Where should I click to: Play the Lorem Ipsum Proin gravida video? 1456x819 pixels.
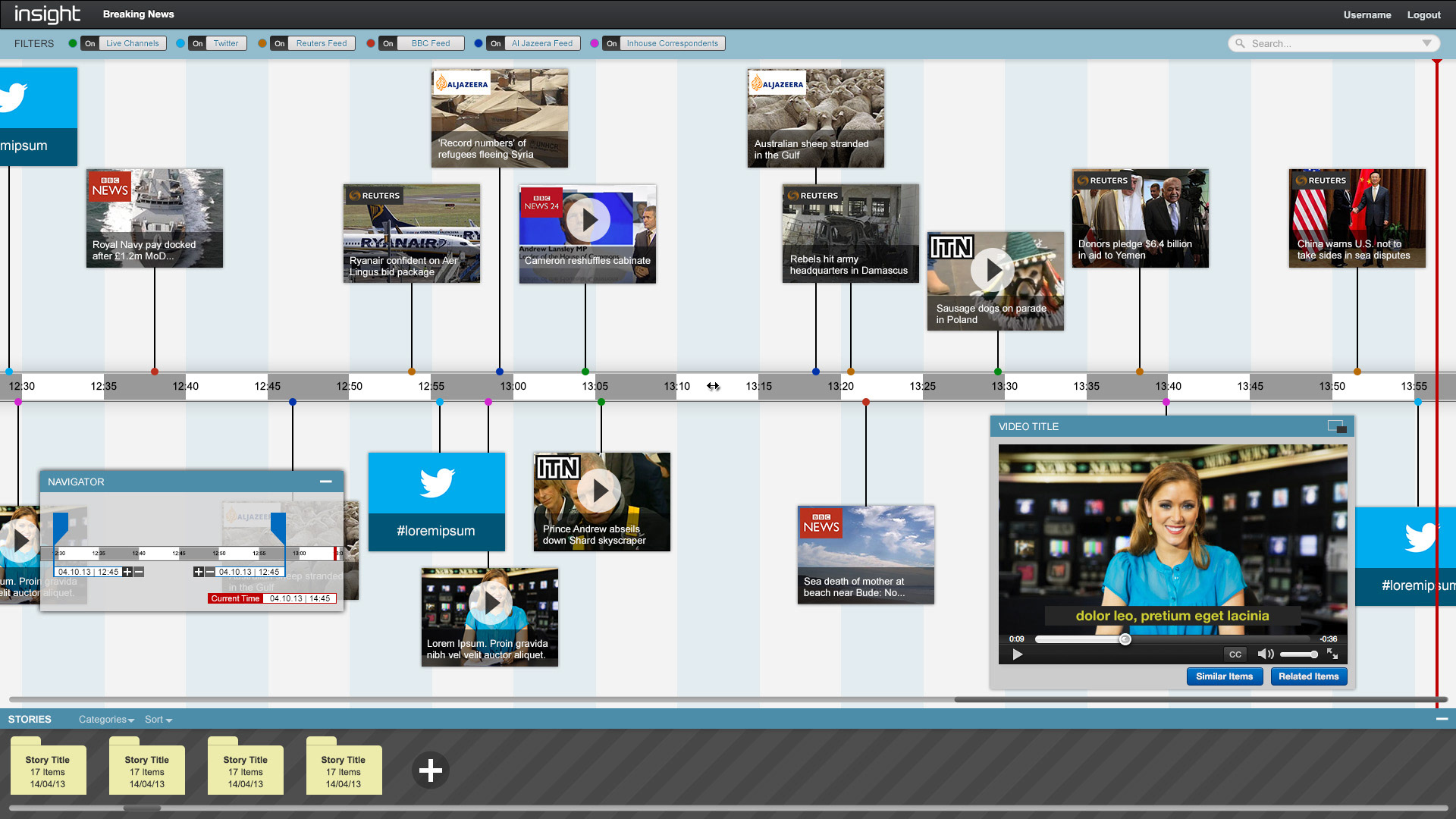[x=491, y=603]
